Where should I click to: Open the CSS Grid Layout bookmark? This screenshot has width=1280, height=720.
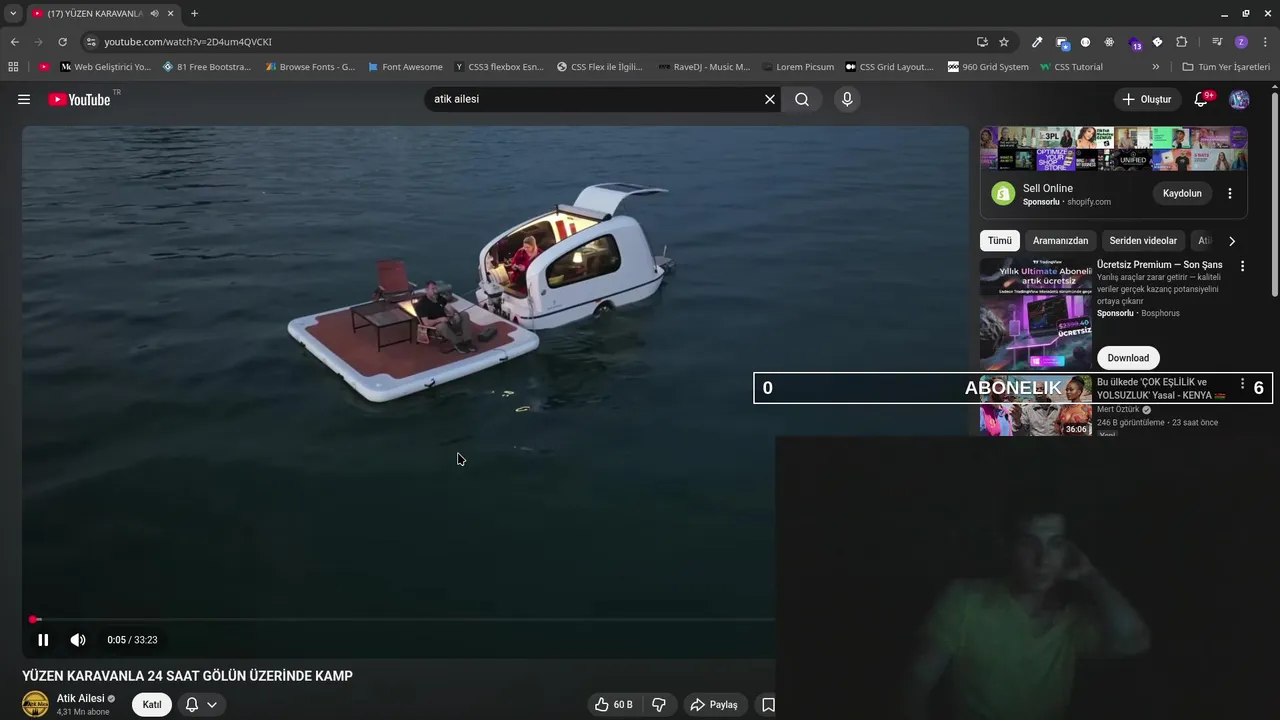pos(889,67)
